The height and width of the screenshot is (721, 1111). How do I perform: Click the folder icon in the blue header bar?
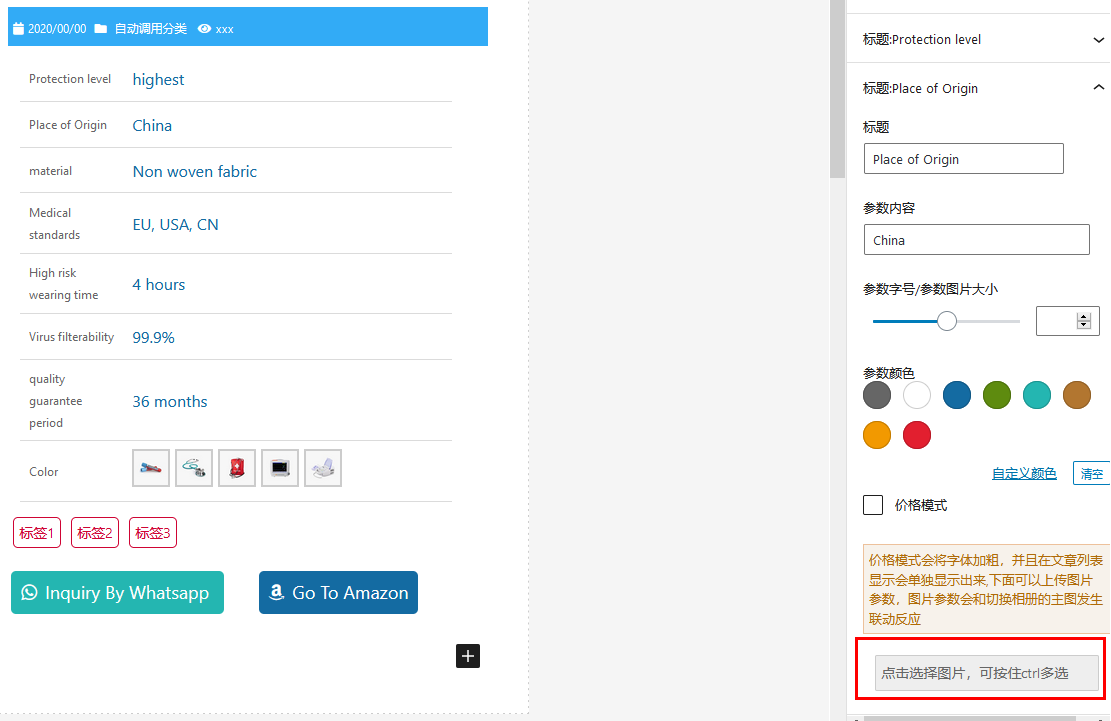point(103,29)
